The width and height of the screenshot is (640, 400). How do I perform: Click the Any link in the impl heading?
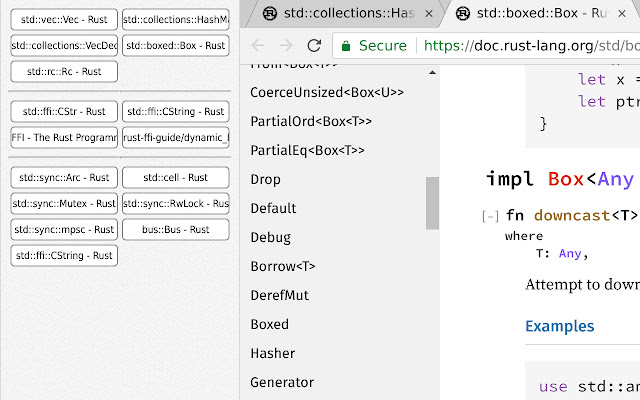click(616, 179)
